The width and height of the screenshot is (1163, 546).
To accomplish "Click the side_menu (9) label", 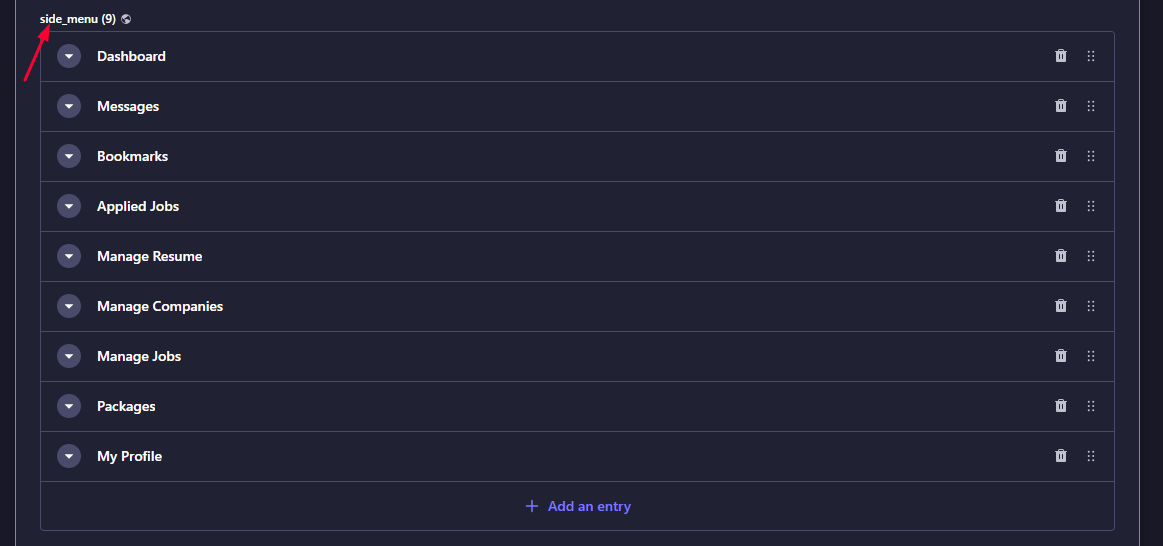I will coord(78,19).
